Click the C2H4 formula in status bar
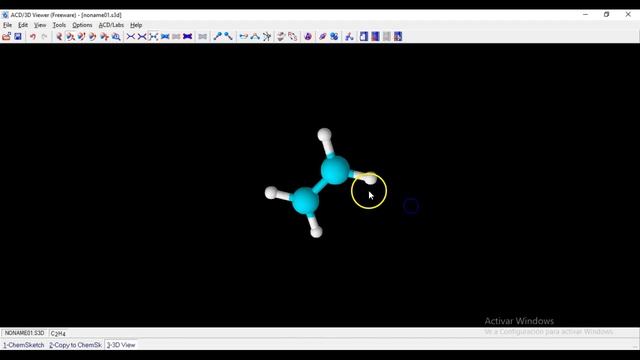This screenshot has height=360, width=640. (x=58, y=333)
